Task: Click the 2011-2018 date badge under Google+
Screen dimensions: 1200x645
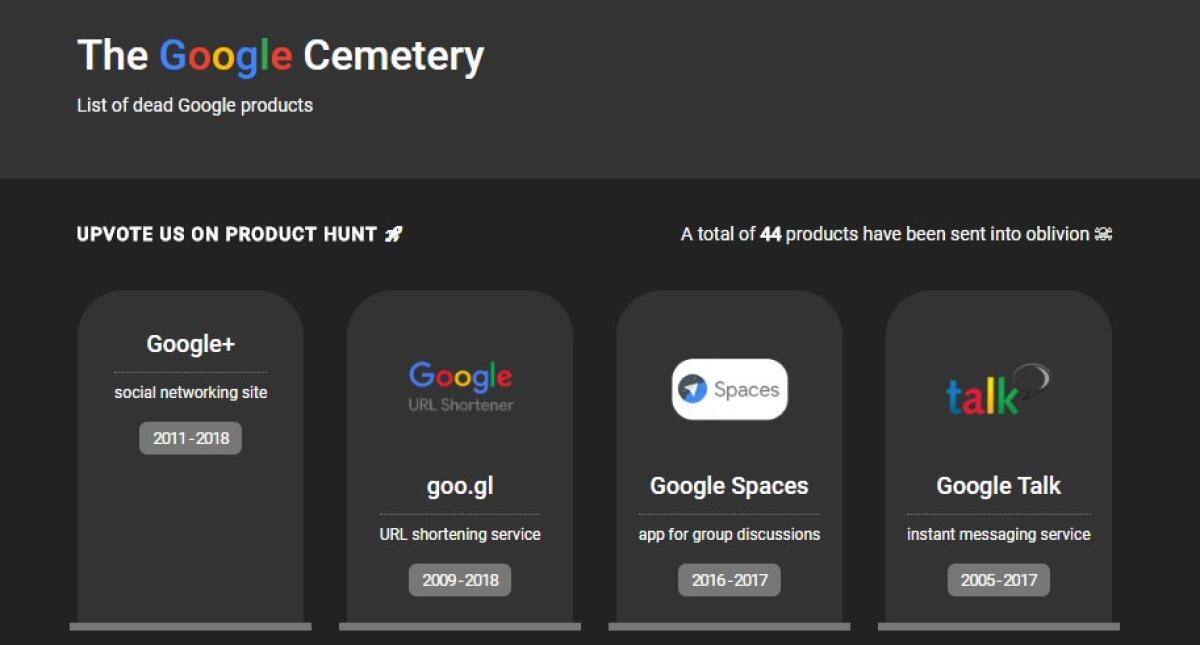Action: coord(190,437)
